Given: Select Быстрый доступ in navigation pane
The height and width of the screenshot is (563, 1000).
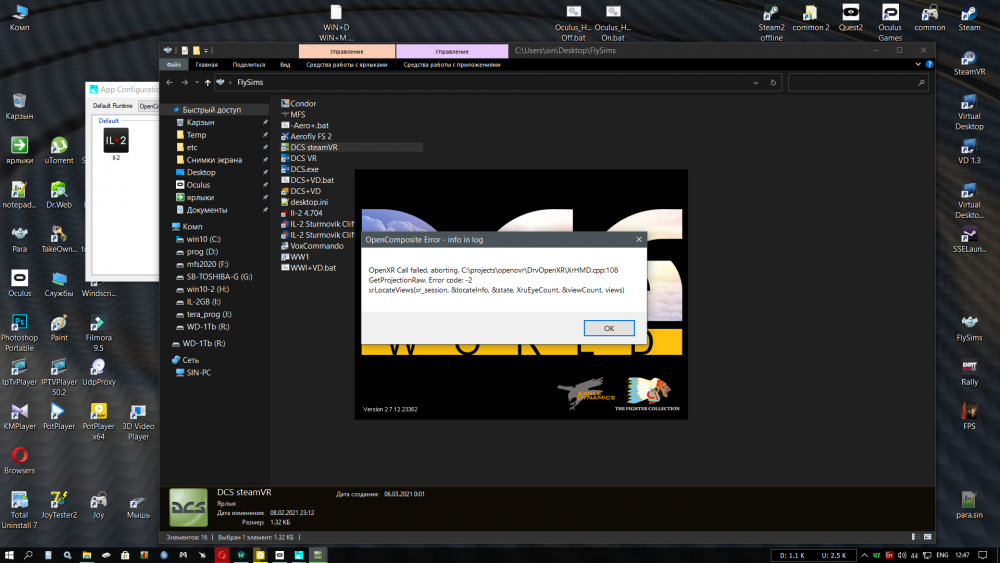Looking at the screenshot, I should click(x=211, y=110).
